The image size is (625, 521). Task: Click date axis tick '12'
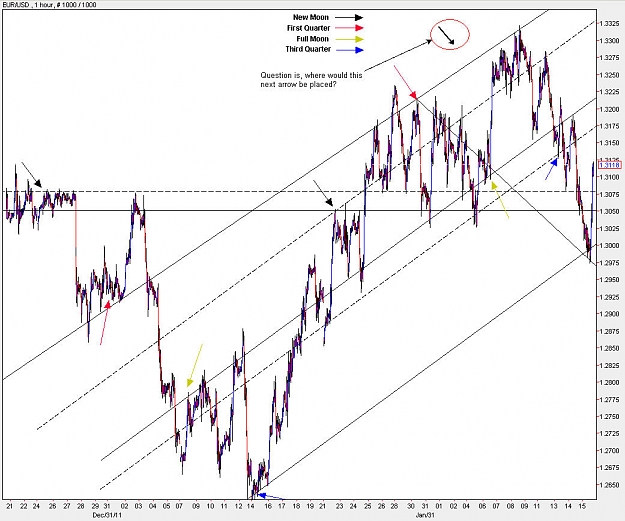click(x=238, y=506)
